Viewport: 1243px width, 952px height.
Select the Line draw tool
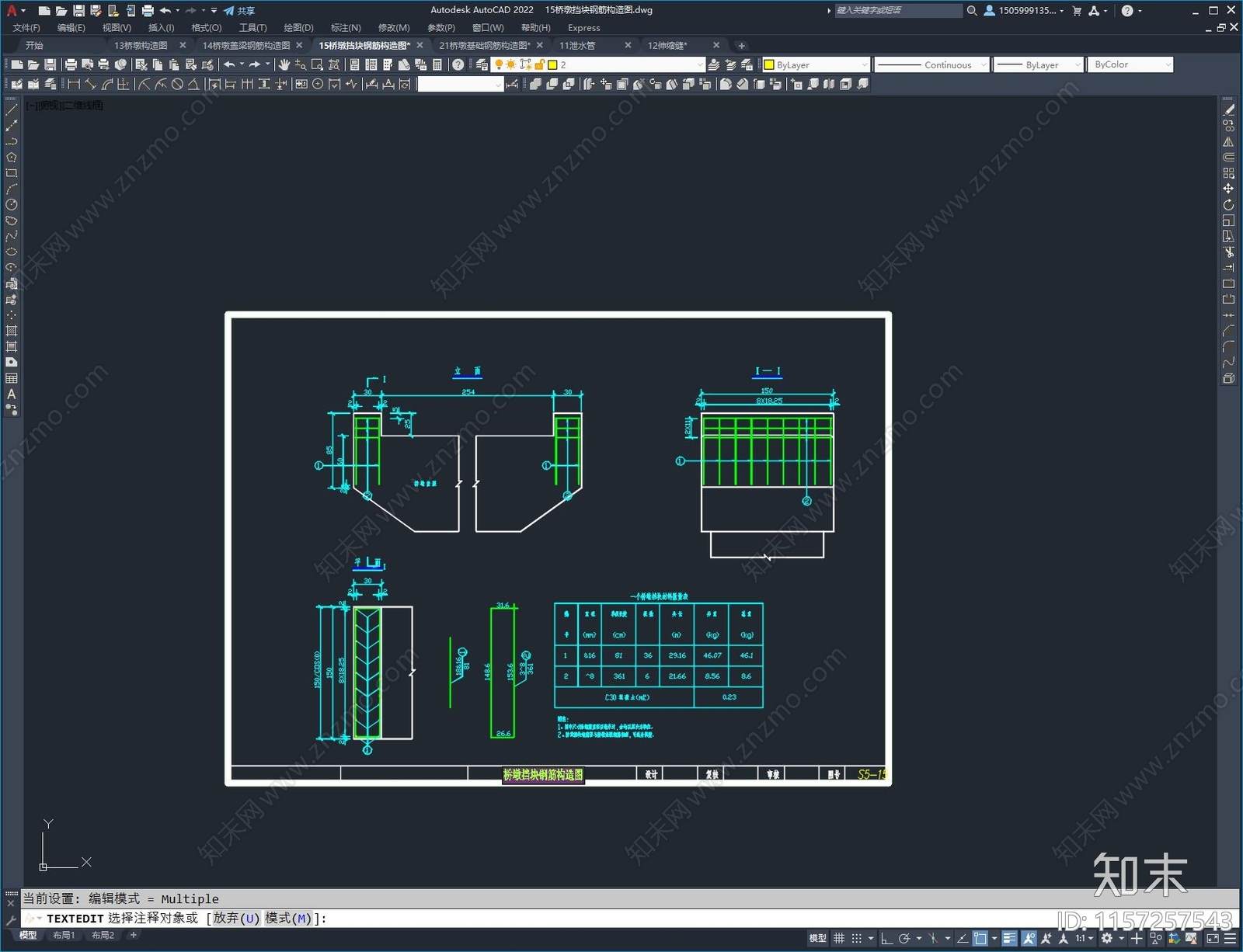point(12,110)
